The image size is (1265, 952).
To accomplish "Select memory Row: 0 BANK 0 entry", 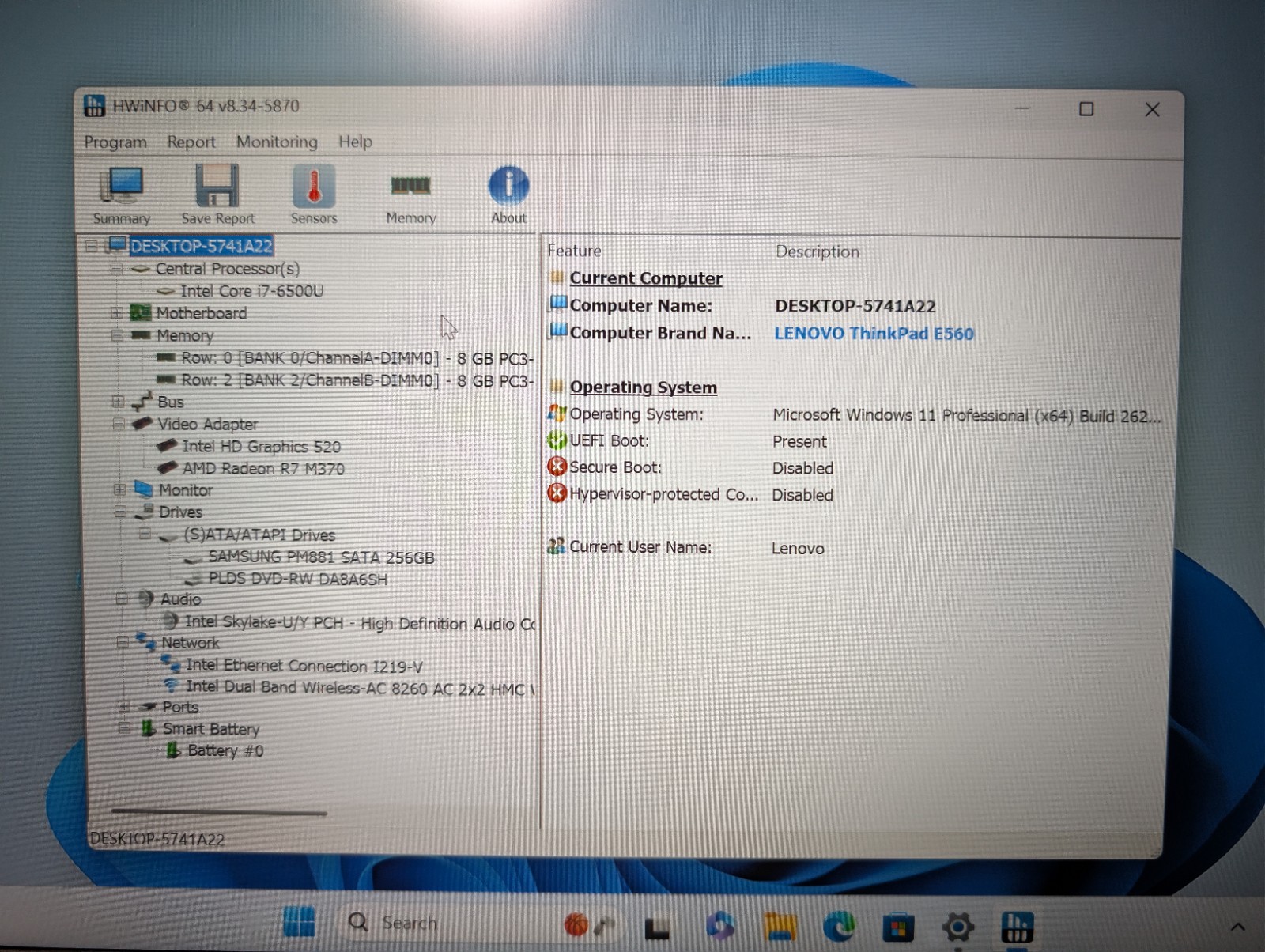I will click(x=357, y=358).
